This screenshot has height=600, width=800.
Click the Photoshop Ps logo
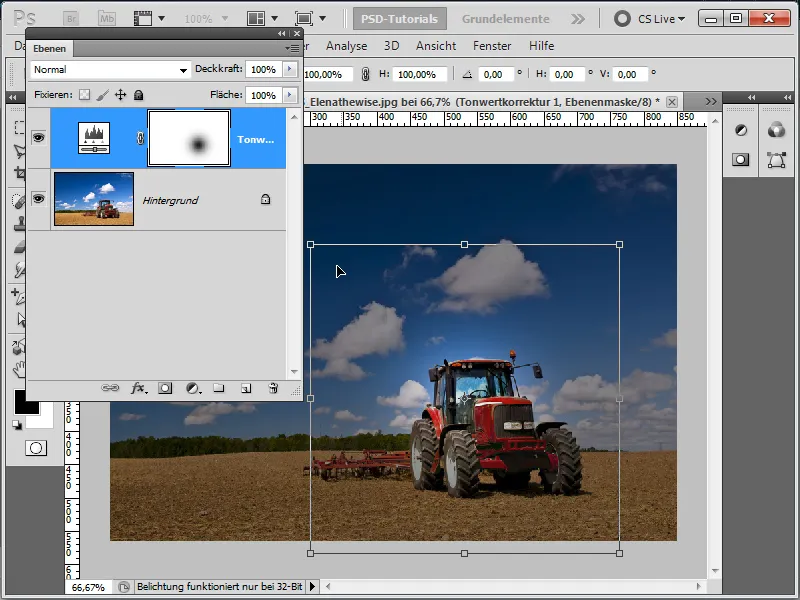[x=24, y=19]
